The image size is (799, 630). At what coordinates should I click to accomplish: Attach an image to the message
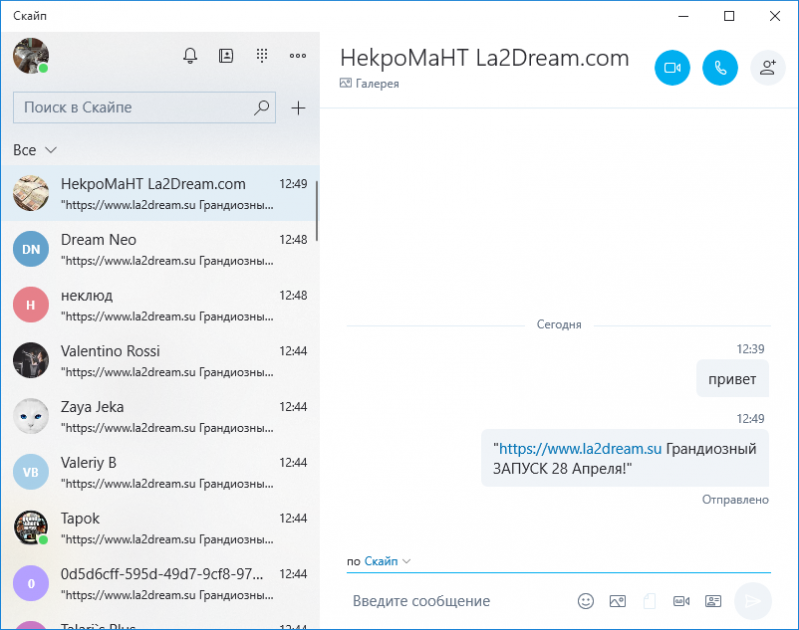tap(617, 601)
